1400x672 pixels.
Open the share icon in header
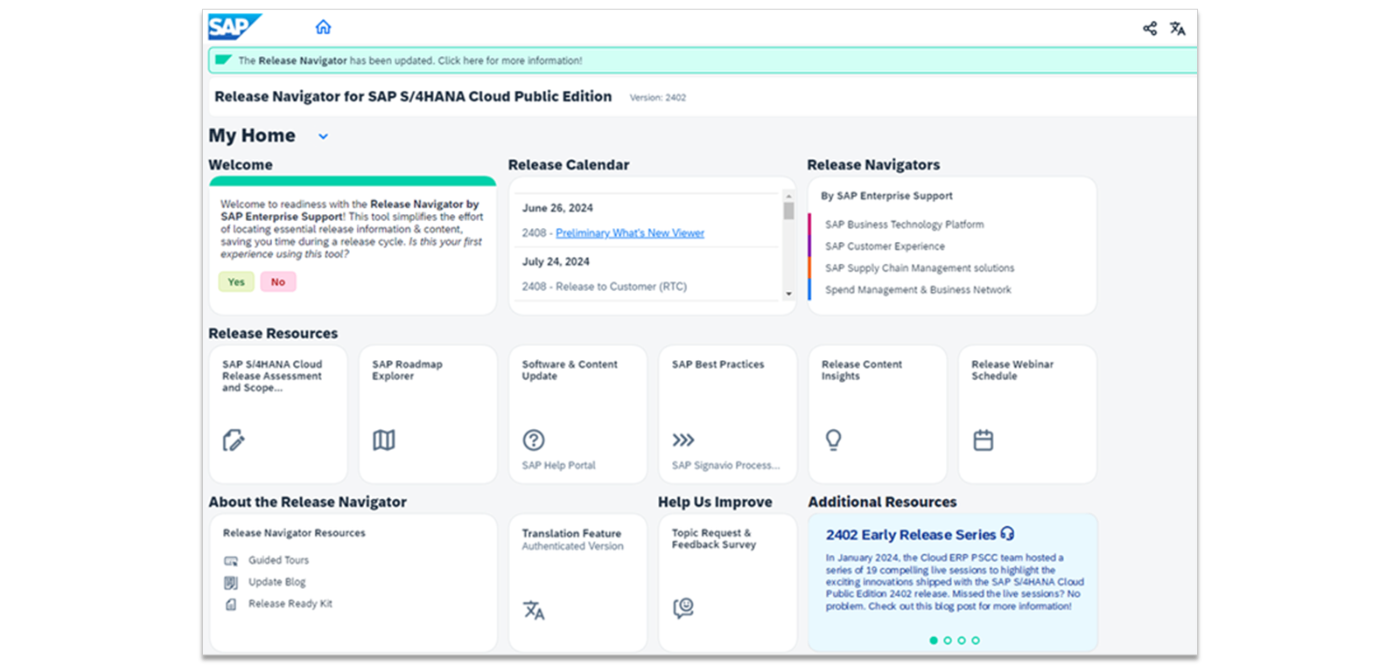coord(1150,28)
